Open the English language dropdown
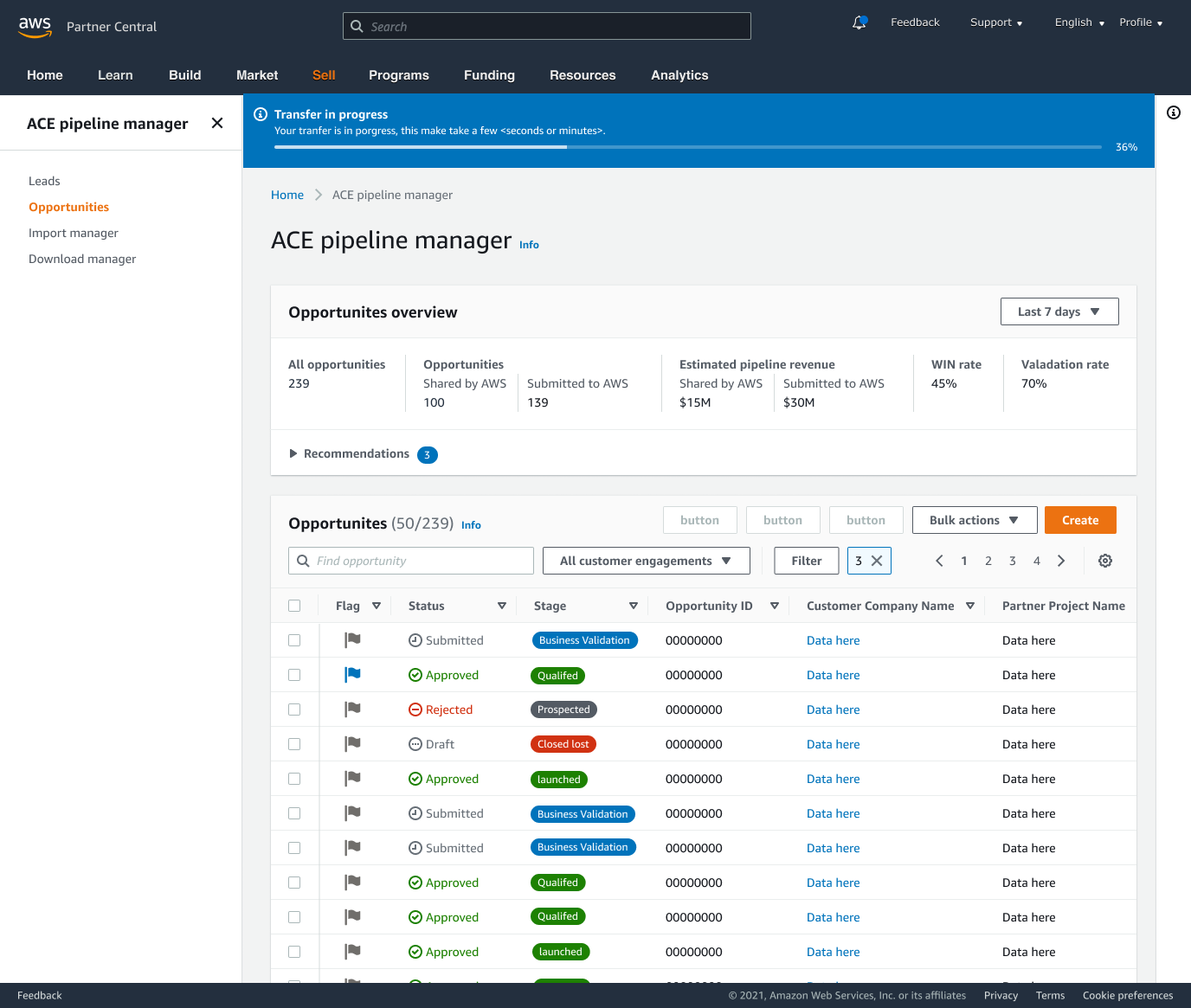This screenshot has height=1008, width=1191. click(x=1079, y=22)
